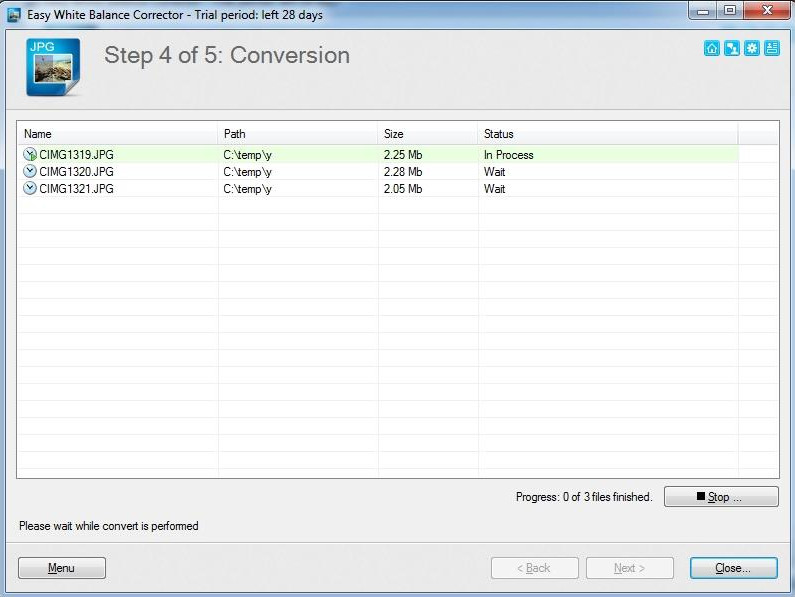Minimize the Easy White Balance Corrector window
Viewport: 795px width, 597px height.
pyautogui.click(x=703, y=11)
